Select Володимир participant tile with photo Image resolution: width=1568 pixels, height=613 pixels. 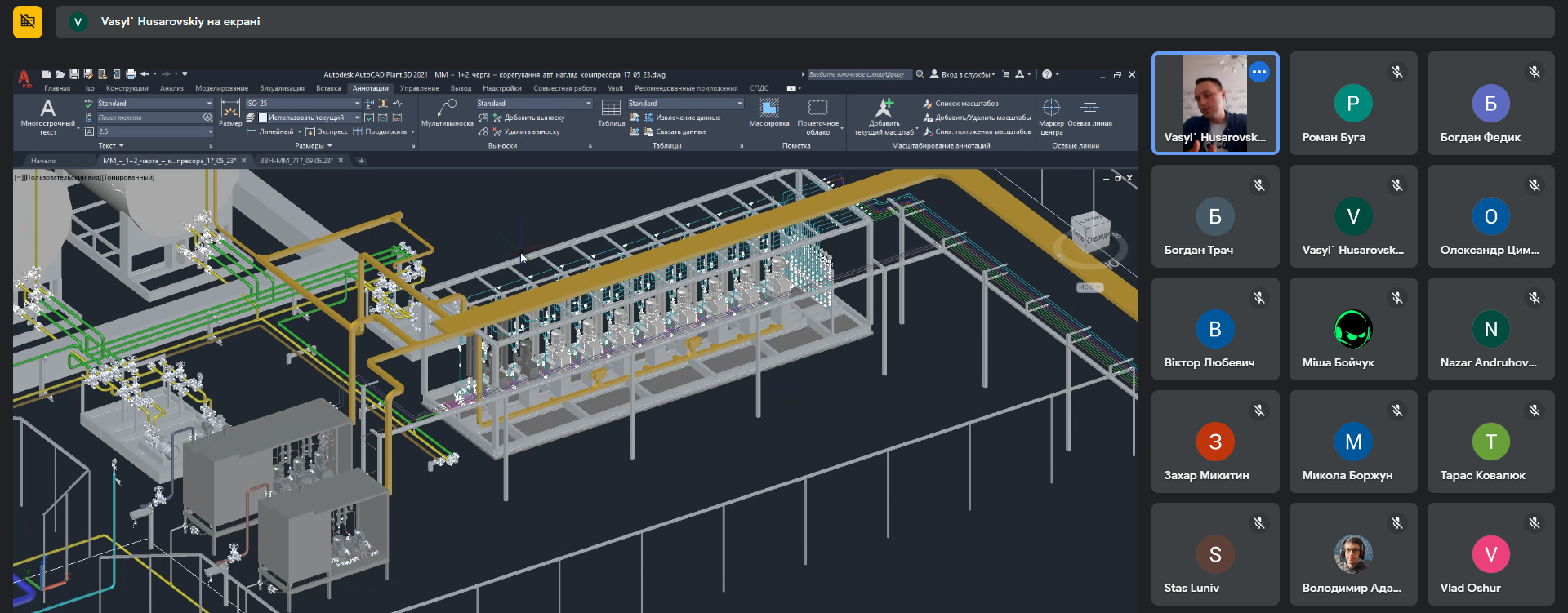1353,553
